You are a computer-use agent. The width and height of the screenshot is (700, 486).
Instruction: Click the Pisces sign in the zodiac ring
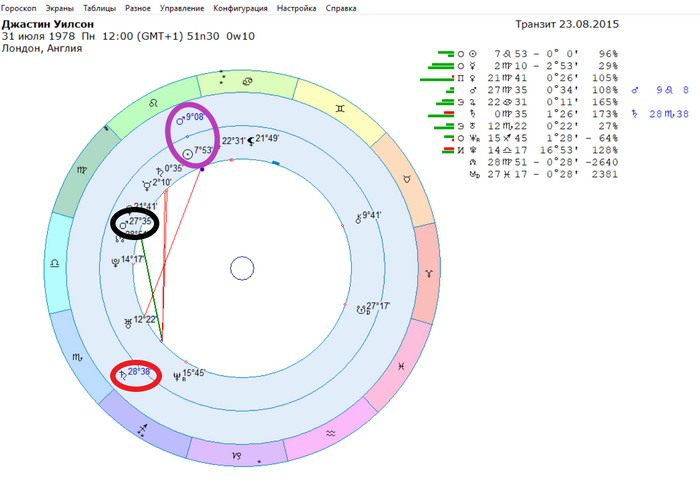(x=401, y=366)
